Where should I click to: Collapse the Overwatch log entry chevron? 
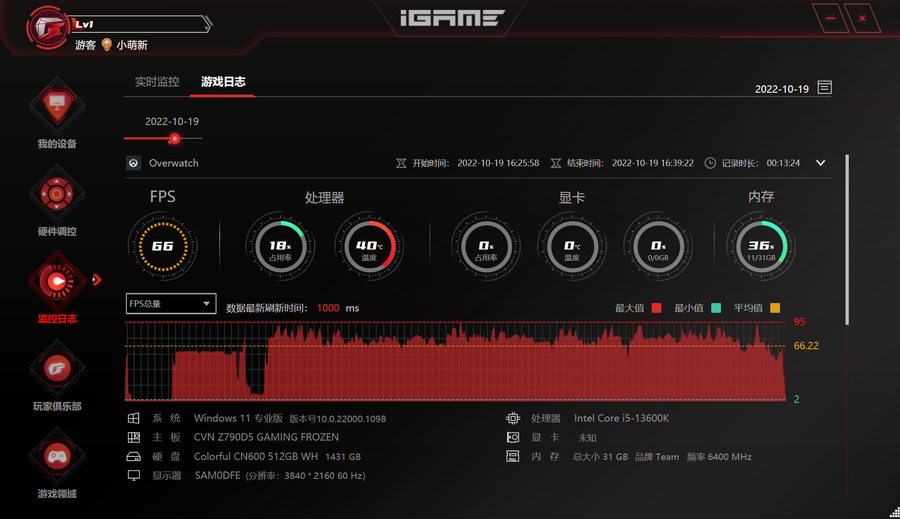coord(820,163)
